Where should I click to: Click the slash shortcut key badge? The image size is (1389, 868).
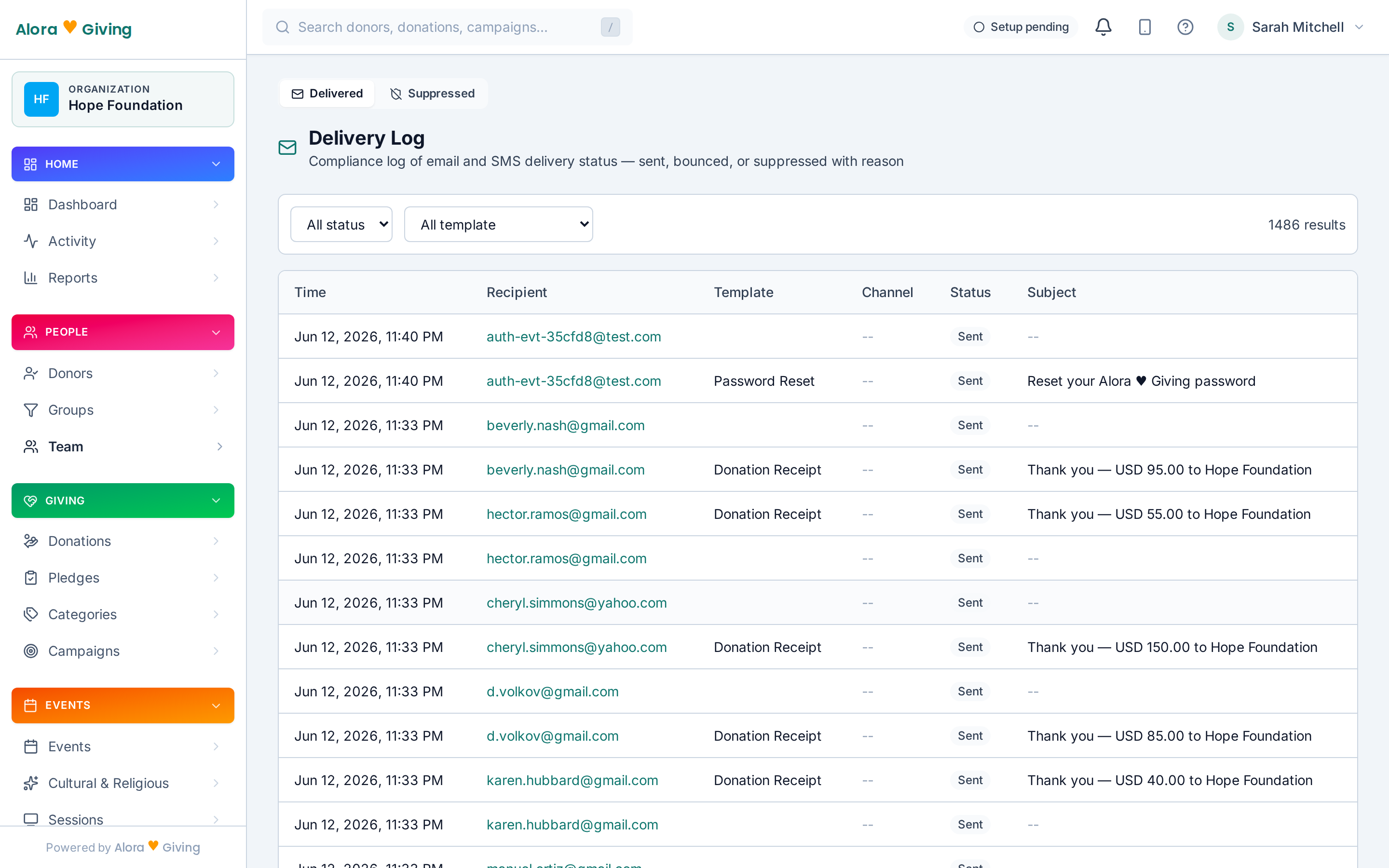click(610, 27)
